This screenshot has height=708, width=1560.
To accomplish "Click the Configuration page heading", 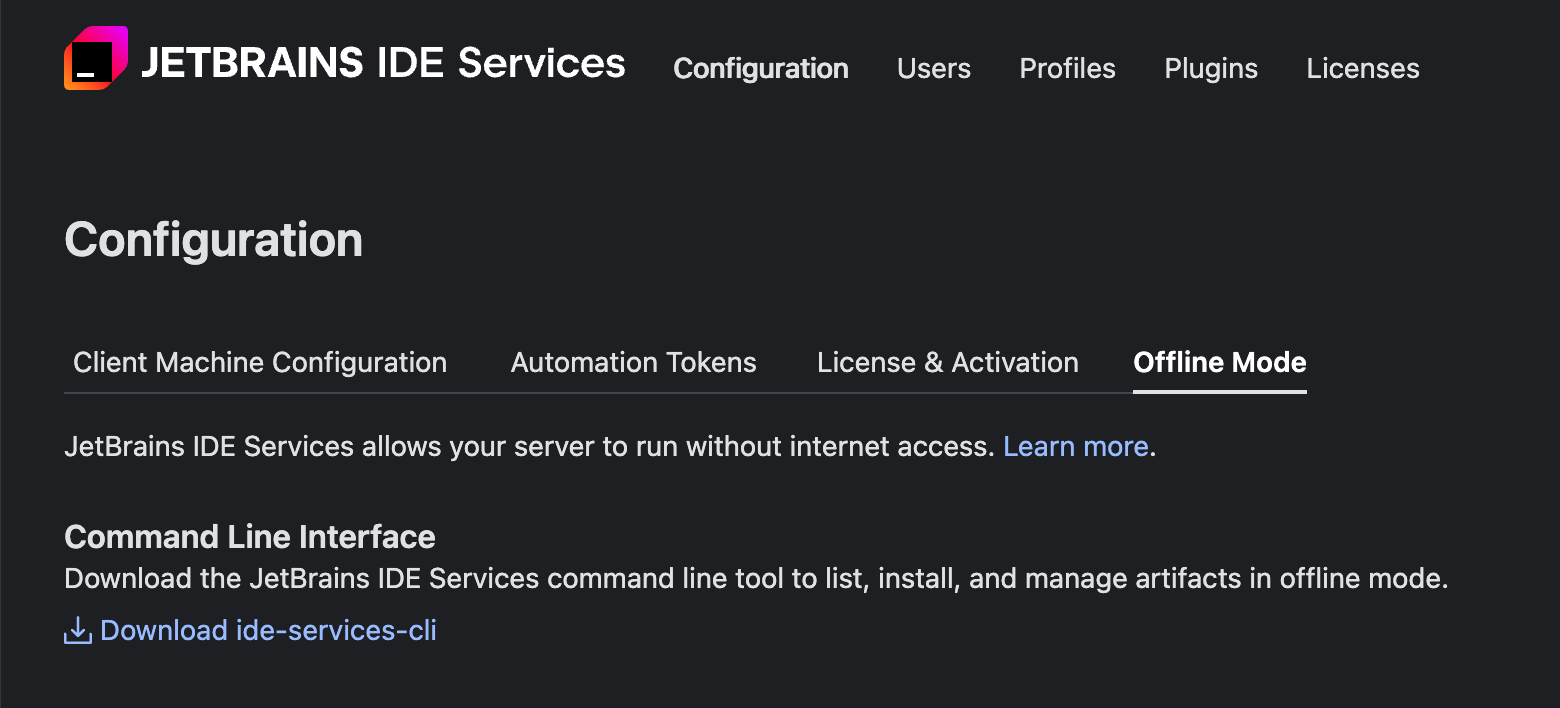I will click(213, 239).
